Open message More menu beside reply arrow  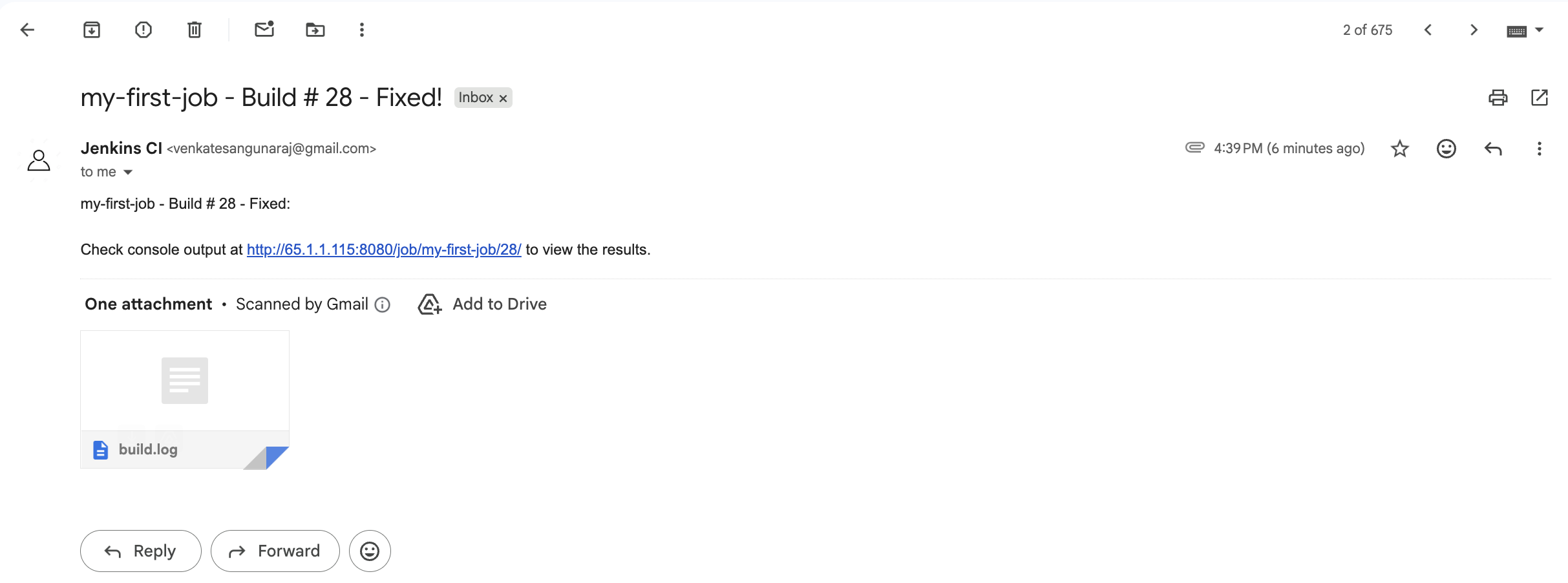[x=1540, y=149]
